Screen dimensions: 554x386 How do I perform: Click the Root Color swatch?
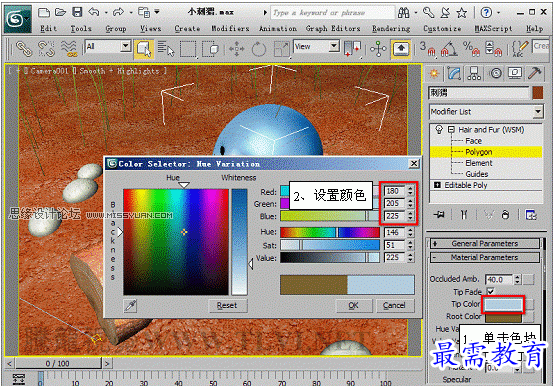(x=503, y=317)
